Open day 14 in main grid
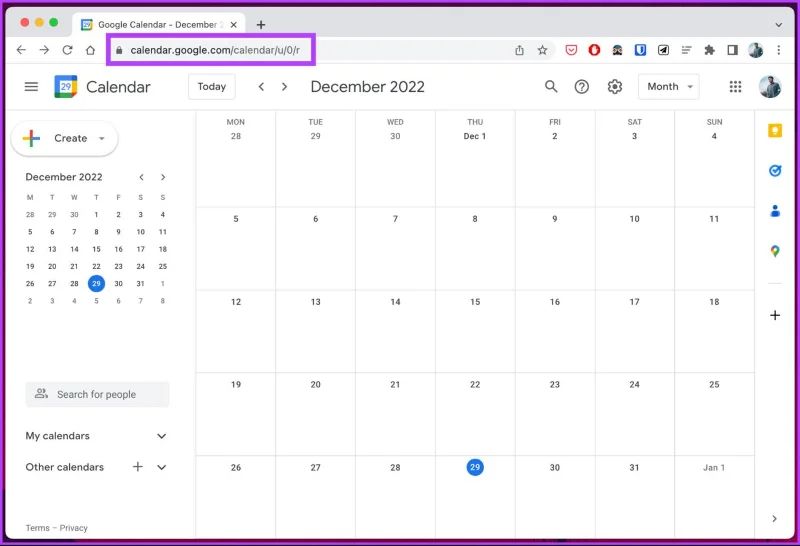Screen dimensions: 800x546 [x=395, y=302]
